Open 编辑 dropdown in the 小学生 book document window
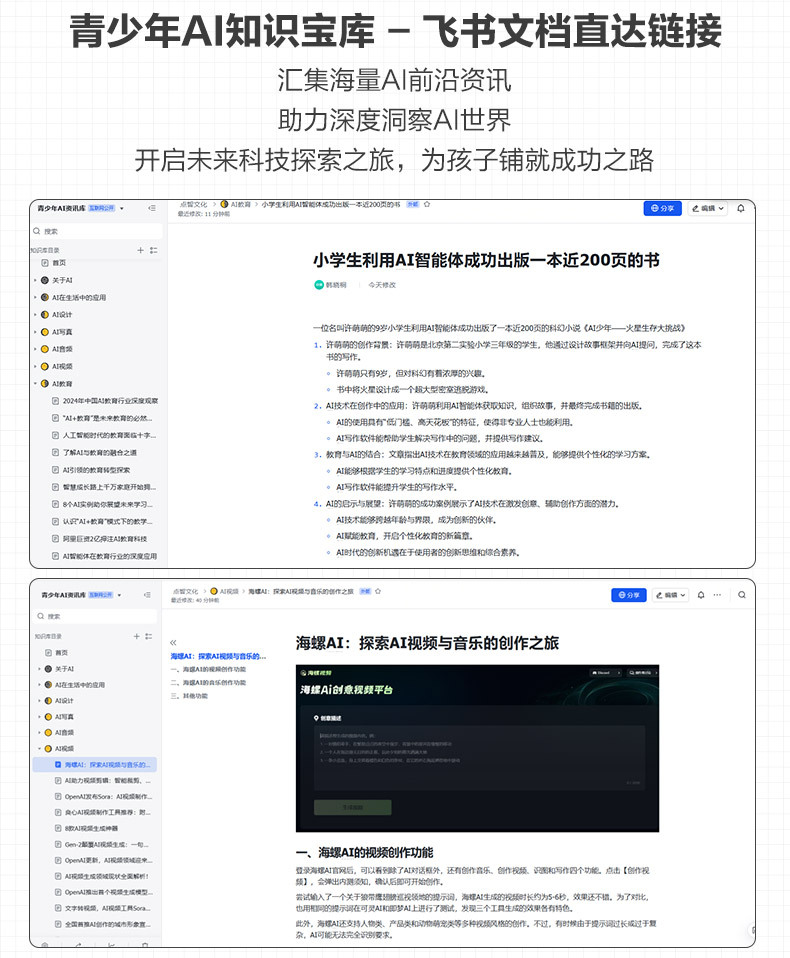This screenshot has width=790, height=958. (708, 208)
